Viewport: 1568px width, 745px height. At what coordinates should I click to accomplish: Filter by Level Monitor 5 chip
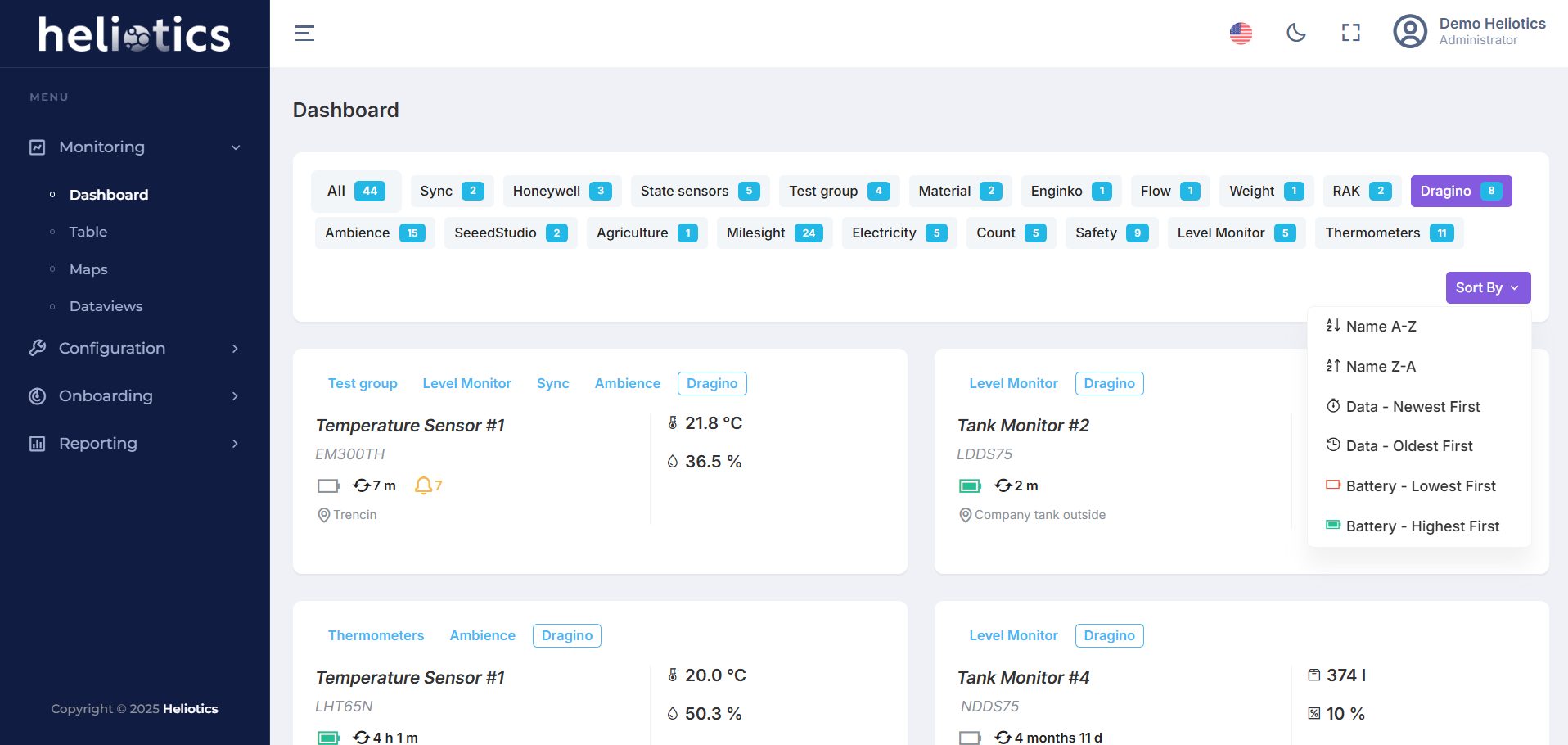(1237, 233)
